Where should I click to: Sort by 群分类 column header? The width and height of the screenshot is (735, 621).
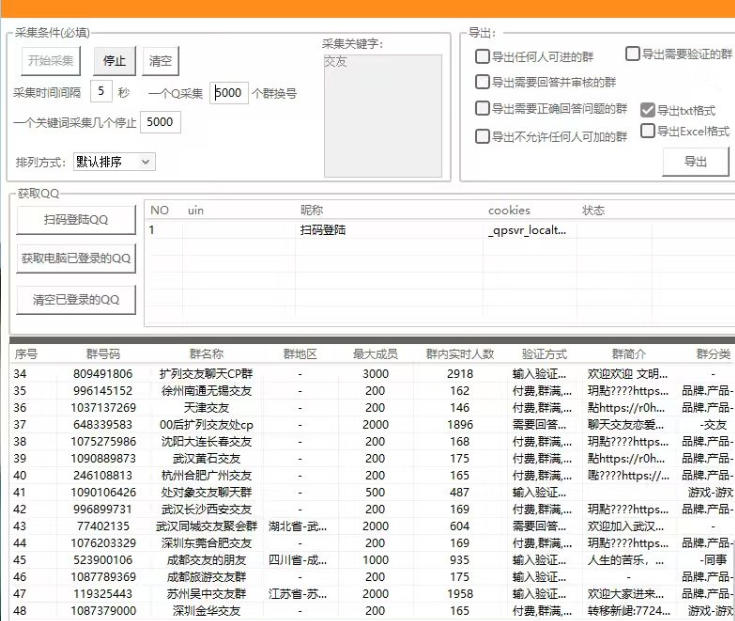(713, 354)
